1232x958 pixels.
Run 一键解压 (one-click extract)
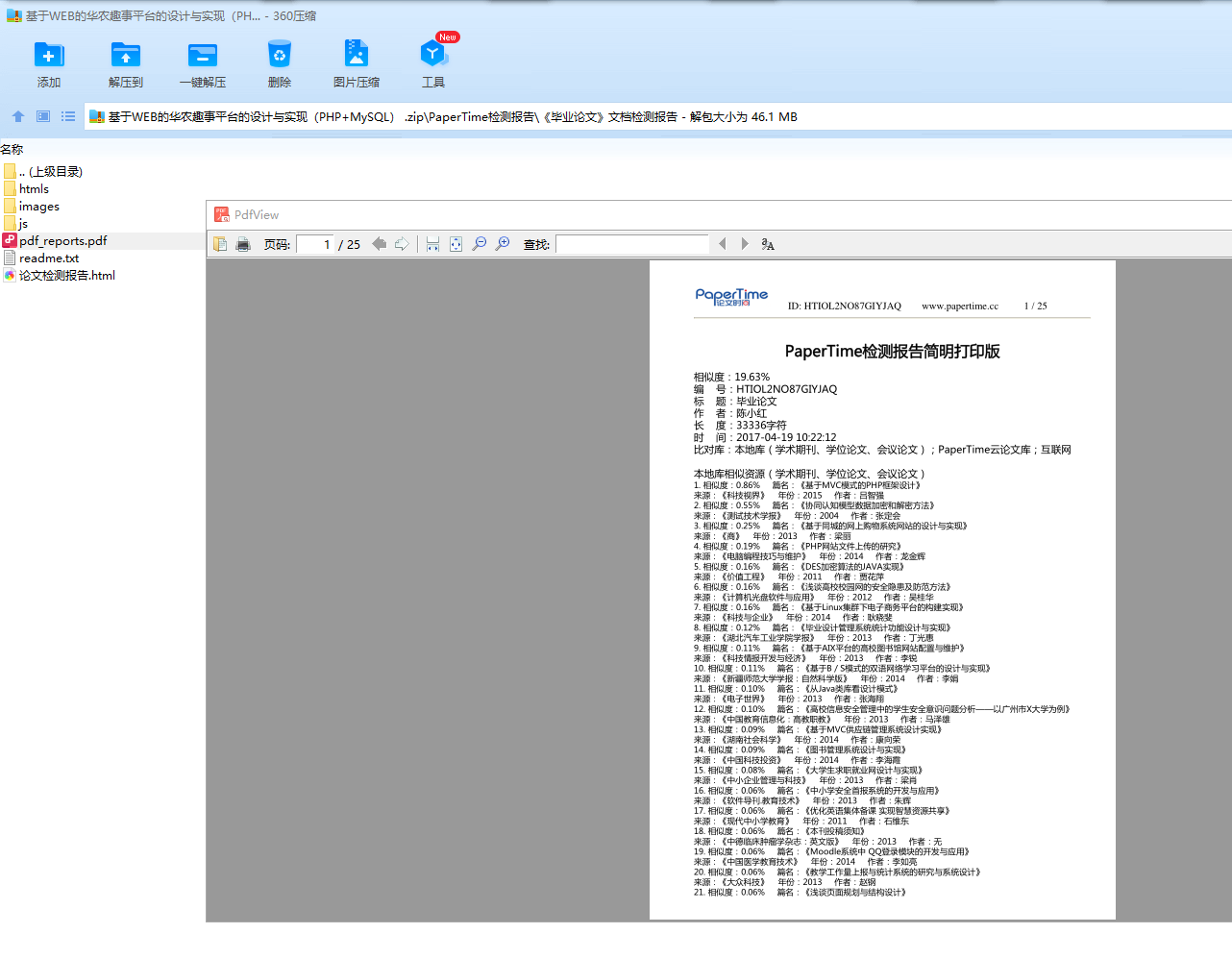203,55
